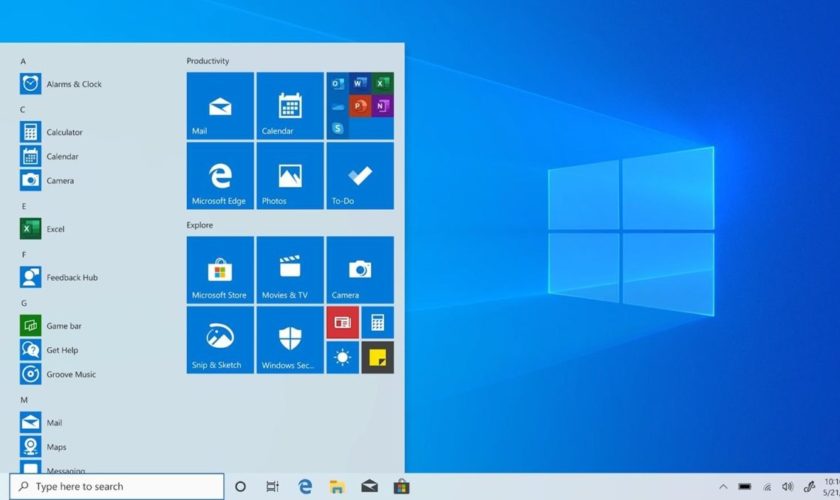840x500 pixels.
Task: Open the small Calculator tile in Explore
Action: pyautogui.click(x=377, y=323)
